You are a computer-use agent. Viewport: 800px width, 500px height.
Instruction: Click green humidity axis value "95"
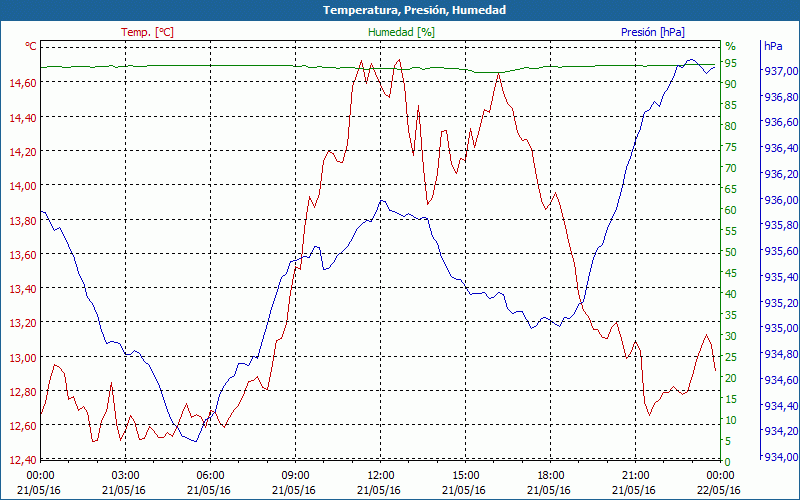[x=731, y=63]
